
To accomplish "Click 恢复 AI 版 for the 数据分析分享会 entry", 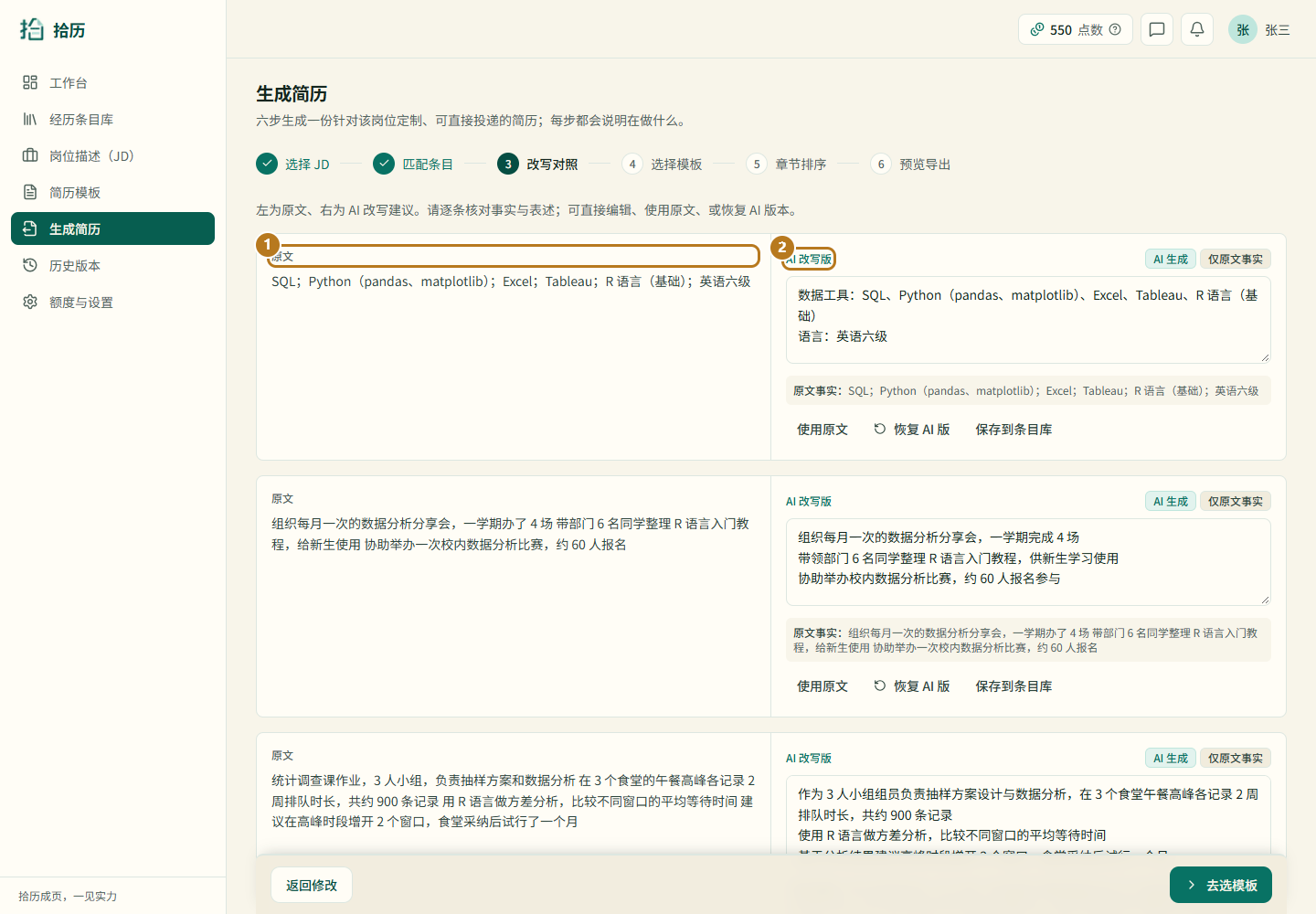I will [912, 685].
